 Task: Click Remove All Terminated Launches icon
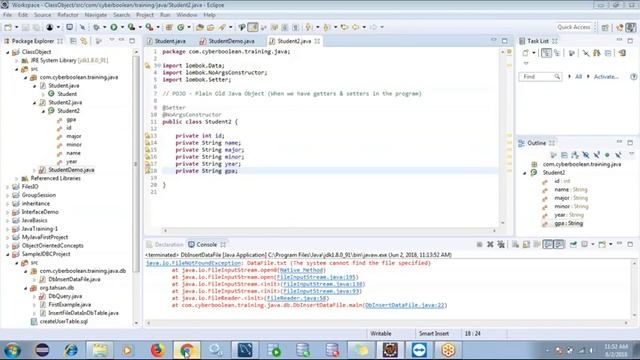pos(501,244)
